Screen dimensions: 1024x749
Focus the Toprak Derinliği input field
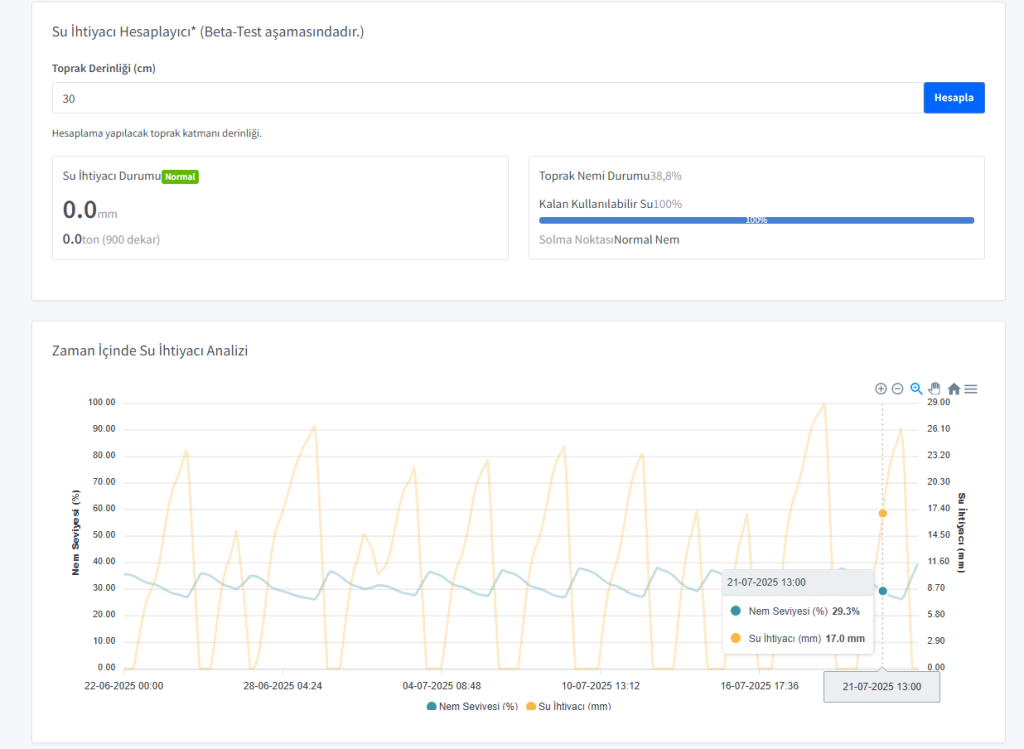click(x=487, y=98)
